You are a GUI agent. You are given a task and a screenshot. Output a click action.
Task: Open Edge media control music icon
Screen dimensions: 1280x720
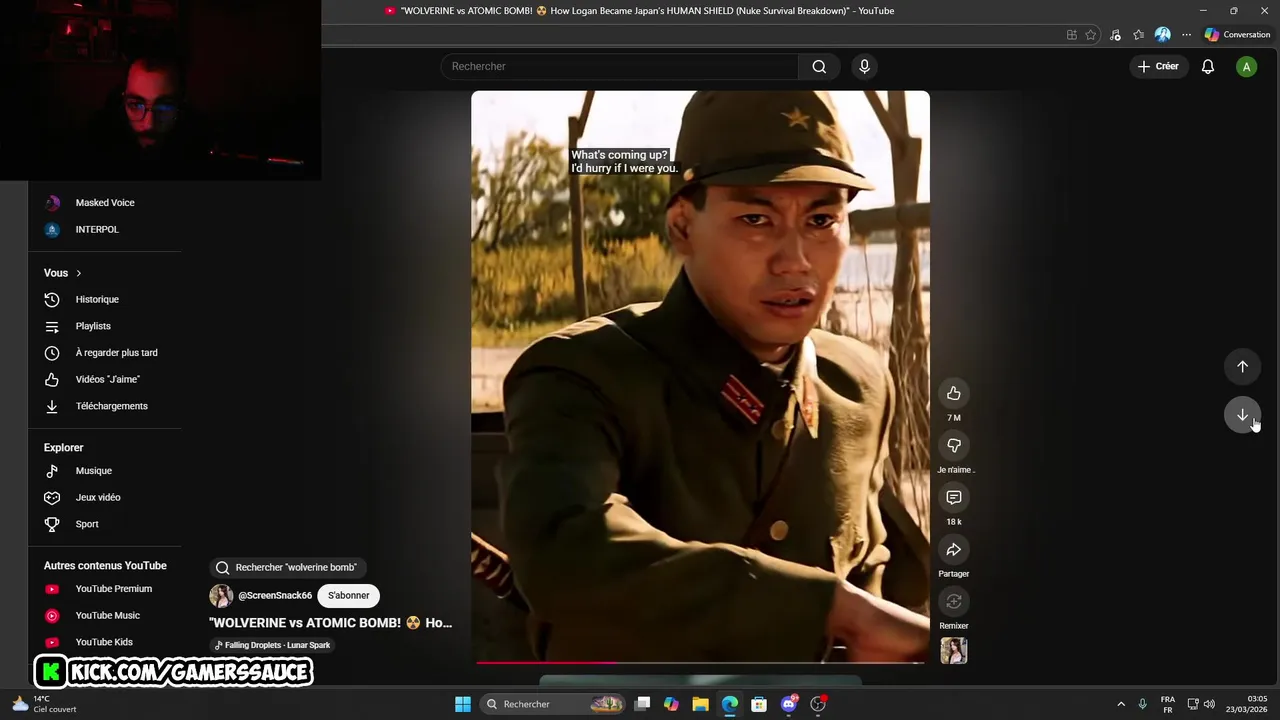click(1115, 35)
